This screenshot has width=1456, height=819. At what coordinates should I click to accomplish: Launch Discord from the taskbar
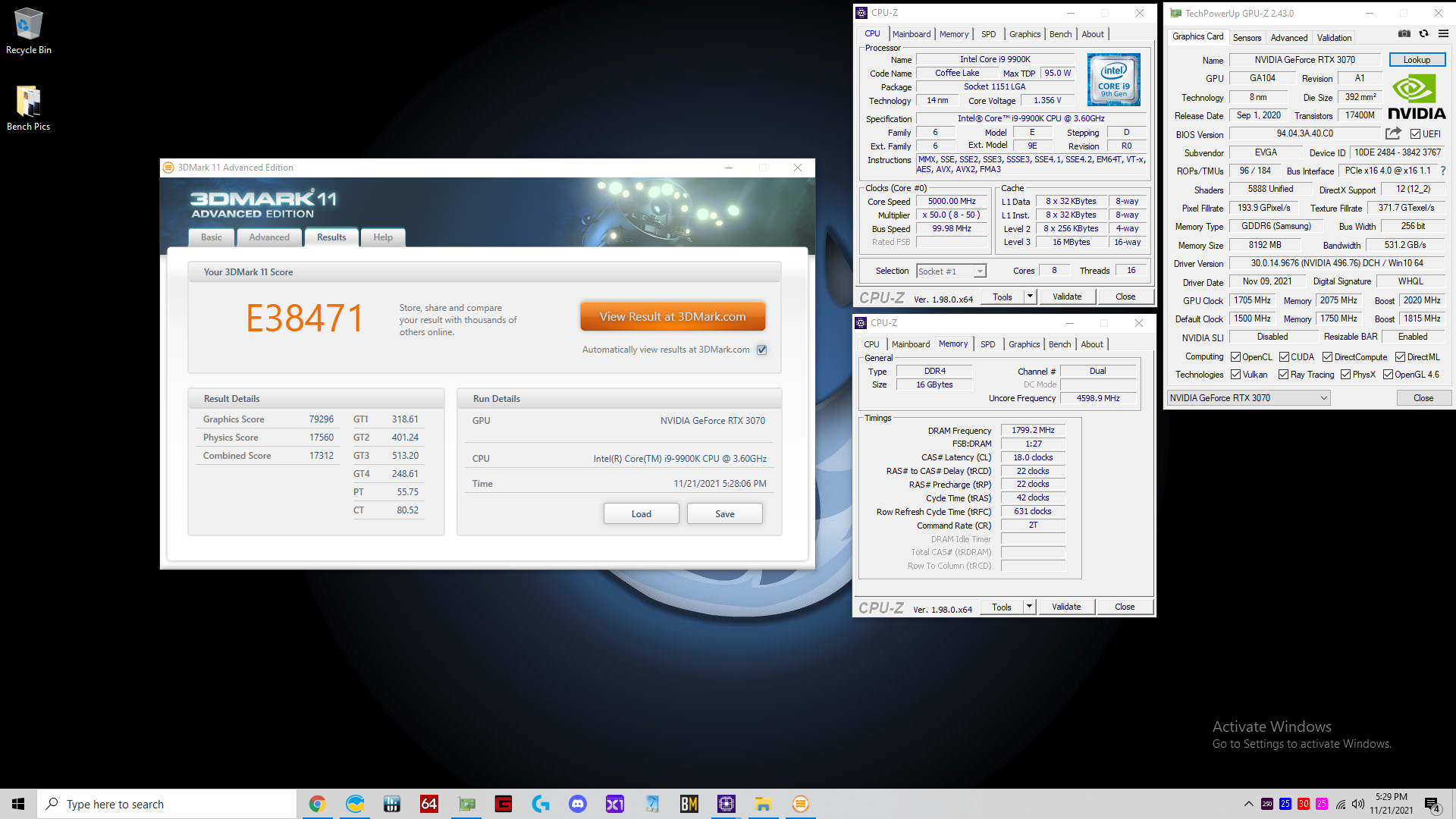(577, 804)
